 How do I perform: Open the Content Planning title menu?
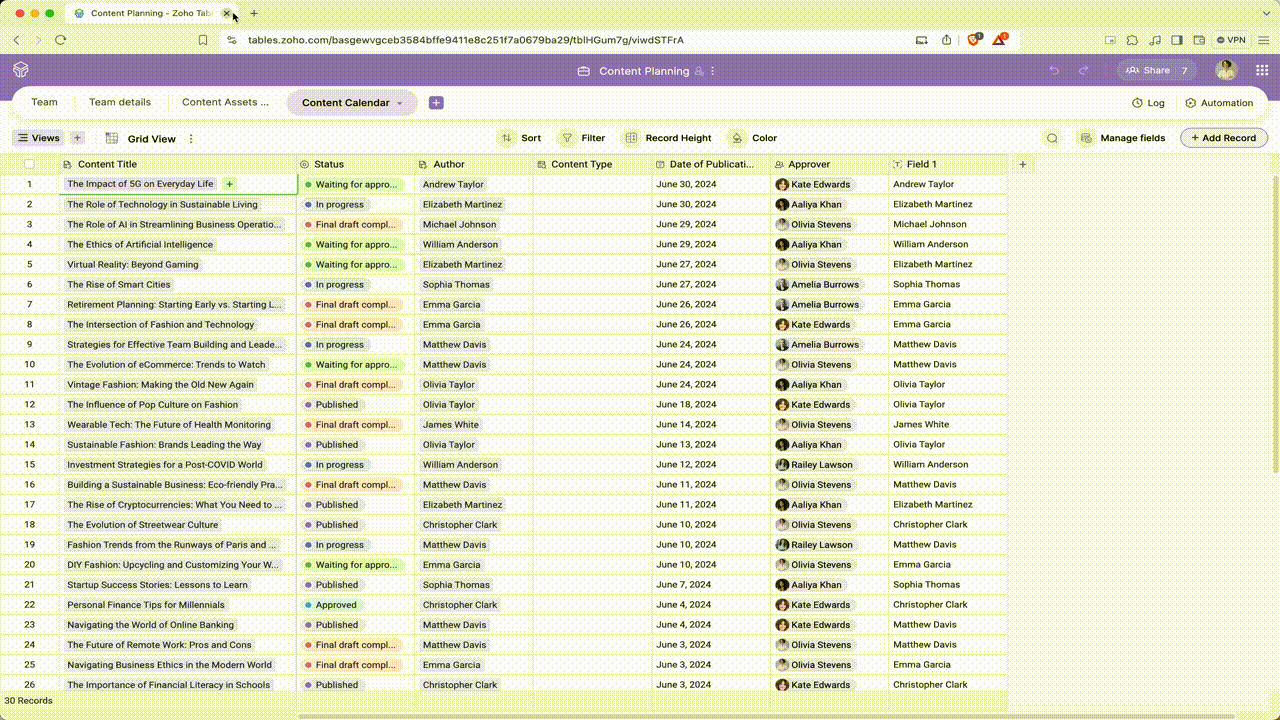pos(712,71)
